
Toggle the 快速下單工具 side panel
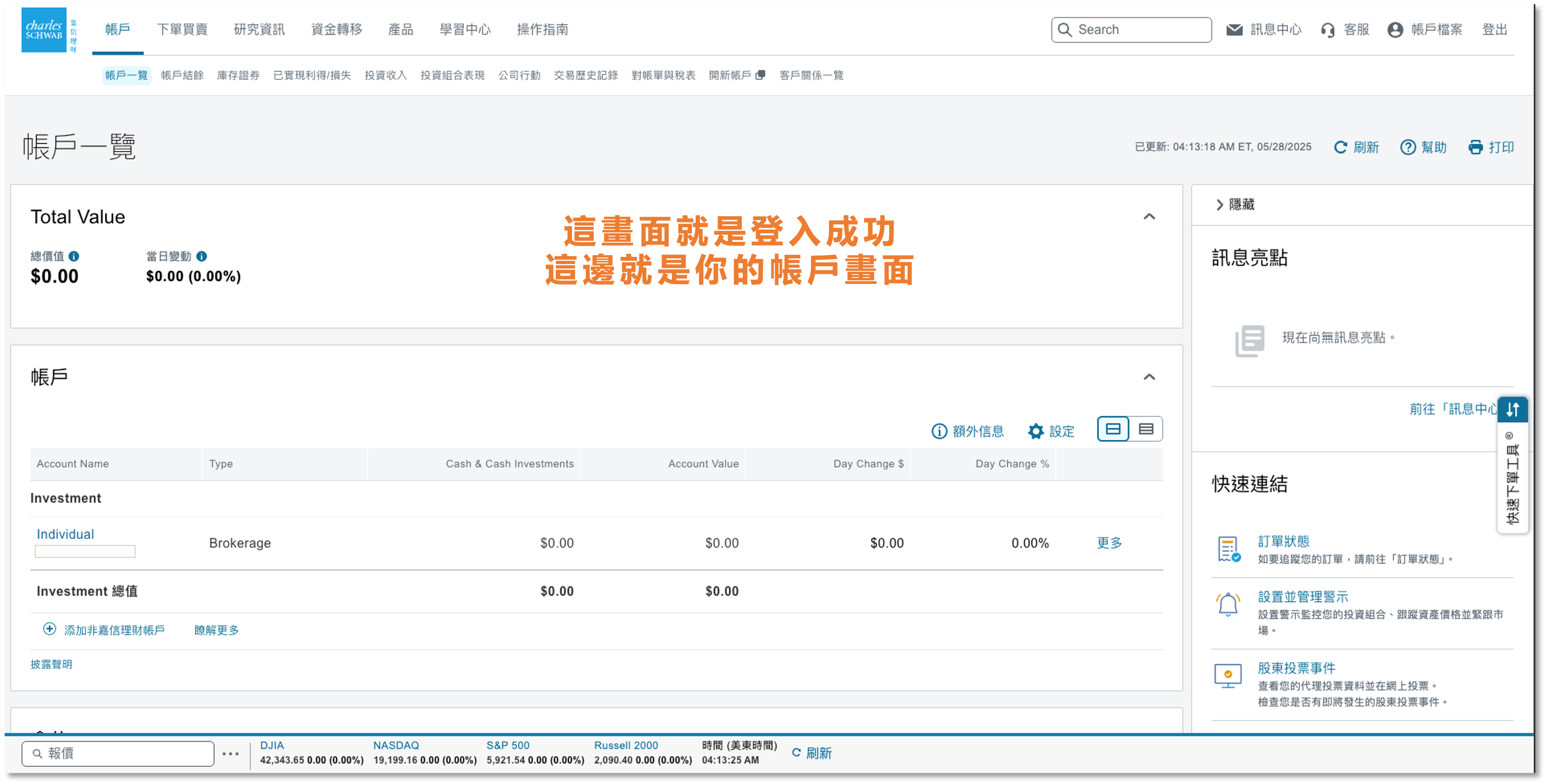[x=1513, y=409]
